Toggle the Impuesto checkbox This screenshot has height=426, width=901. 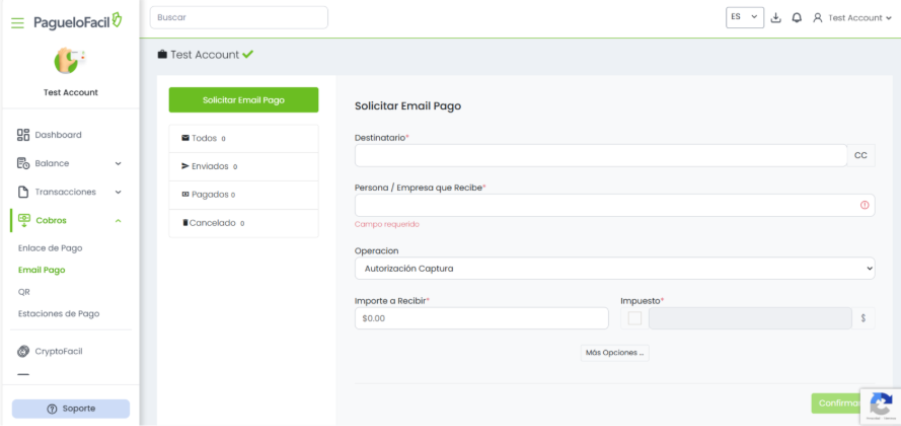[x=634, y=318]
